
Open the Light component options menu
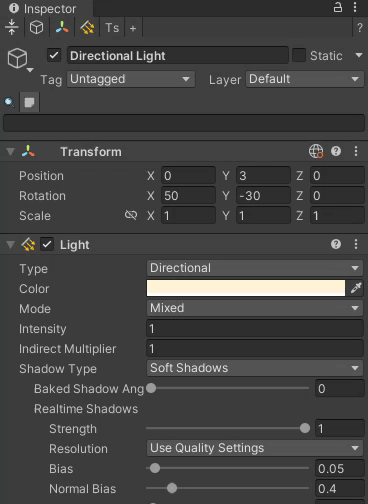356,245
